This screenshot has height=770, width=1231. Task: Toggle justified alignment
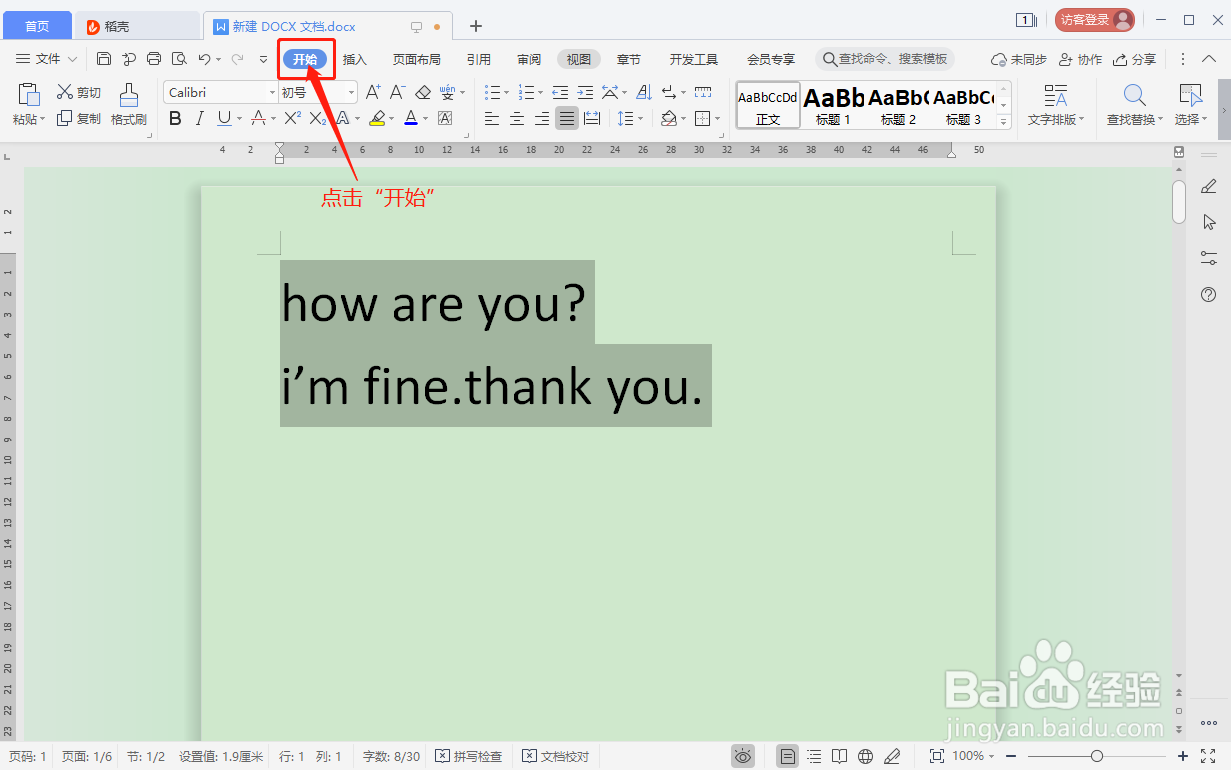(x=567, y=119)
